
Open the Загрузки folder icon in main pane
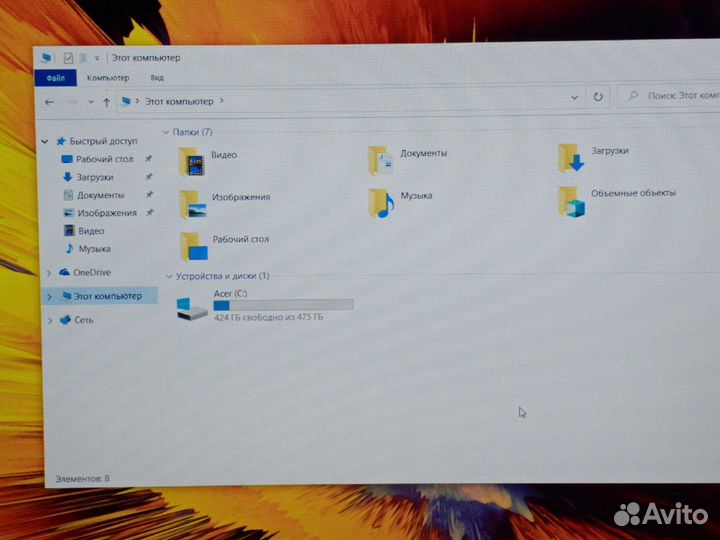pyautogui.click(x=571, y=158)
